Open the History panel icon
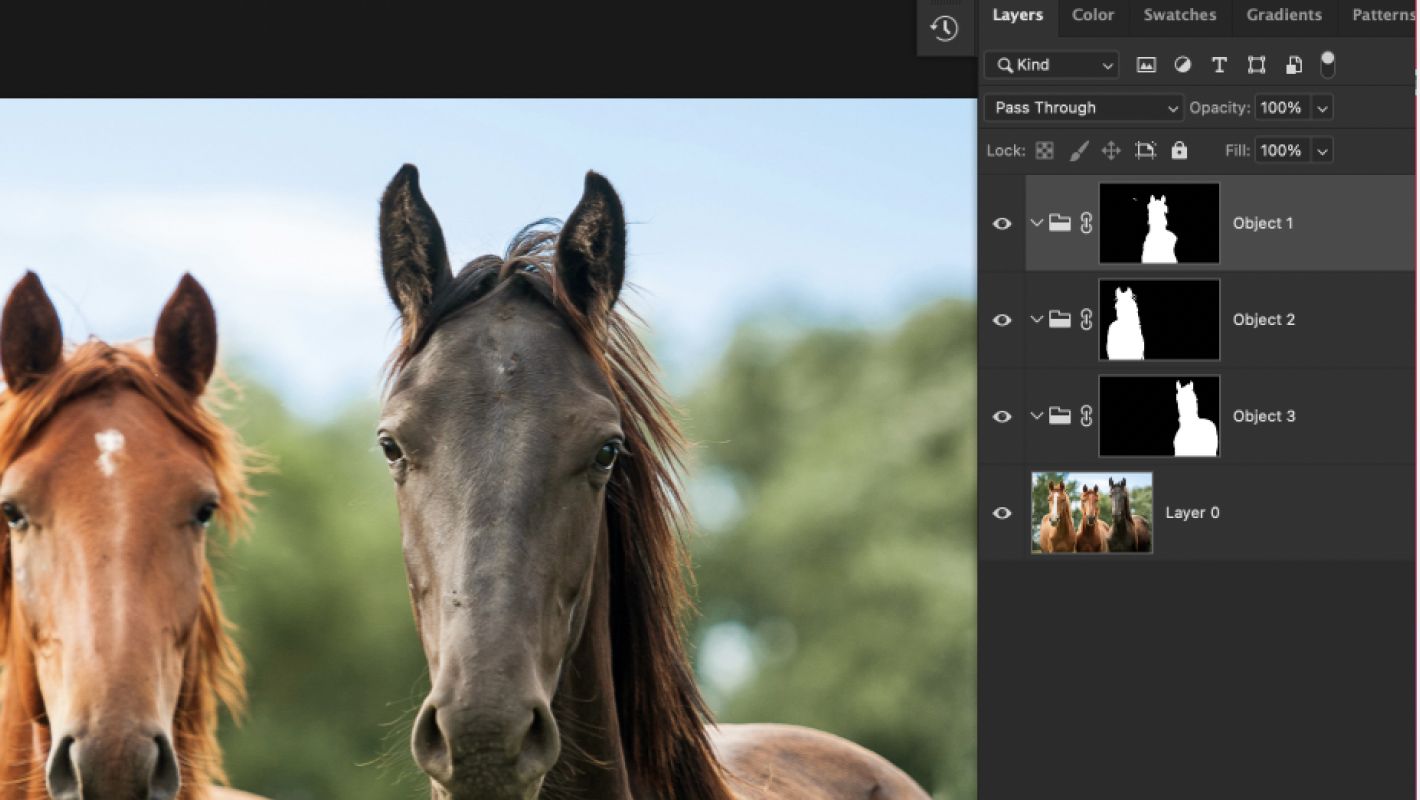Image resolution: width=1420 pixels, height=800 pixels. coord(945,28)
